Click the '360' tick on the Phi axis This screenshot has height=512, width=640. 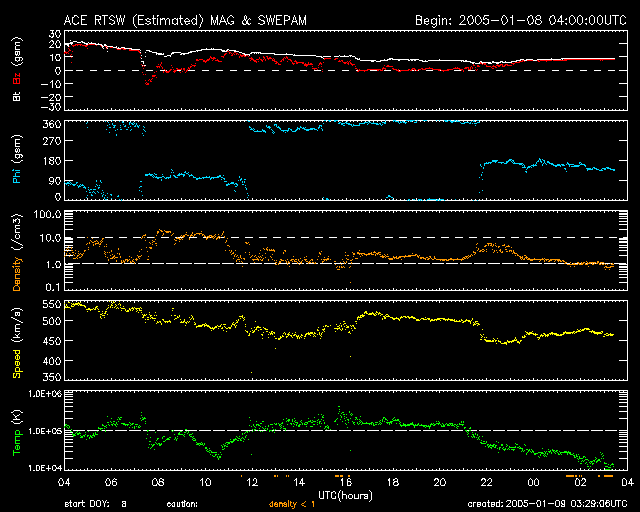tap(52, 124)
